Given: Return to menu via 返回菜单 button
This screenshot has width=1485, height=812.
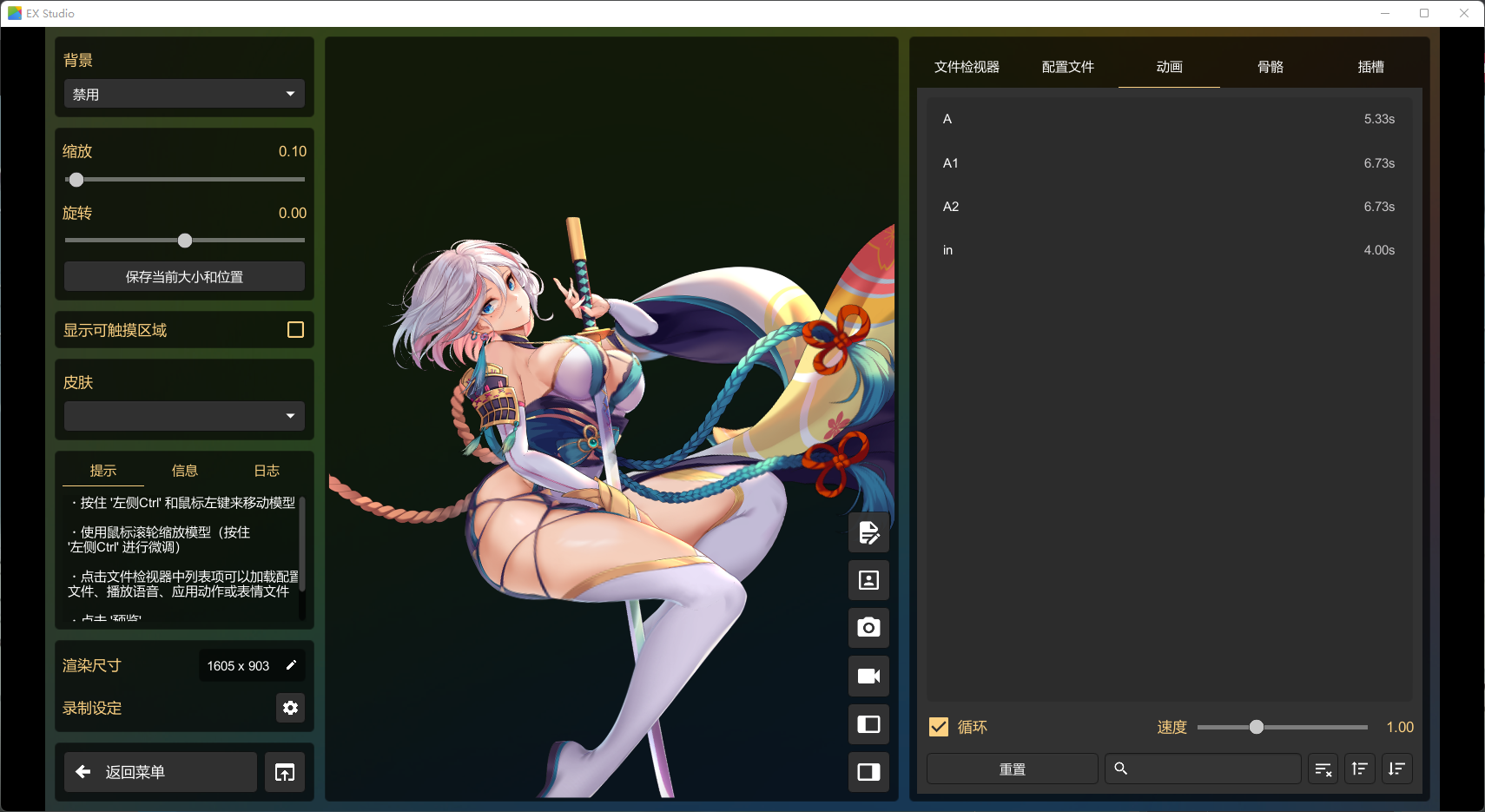Looking at the screenshot, I should pos(161,772).
